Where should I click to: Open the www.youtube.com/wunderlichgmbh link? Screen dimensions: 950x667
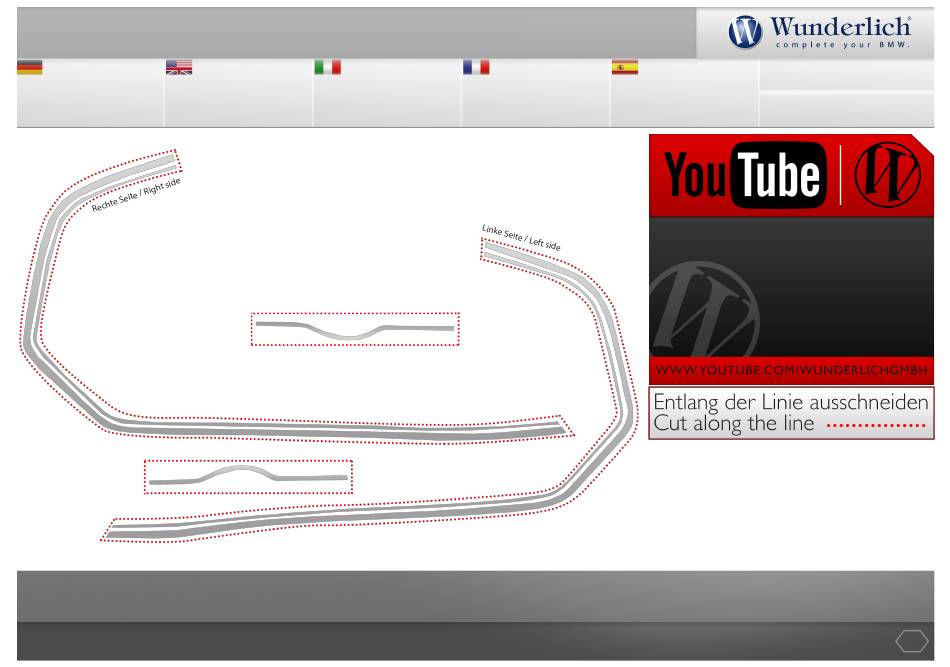click(x=791, y=370)
